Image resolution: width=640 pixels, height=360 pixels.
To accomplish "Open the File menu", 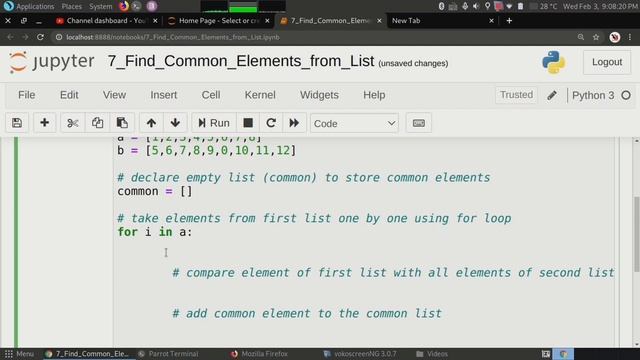I will [27, 95].
